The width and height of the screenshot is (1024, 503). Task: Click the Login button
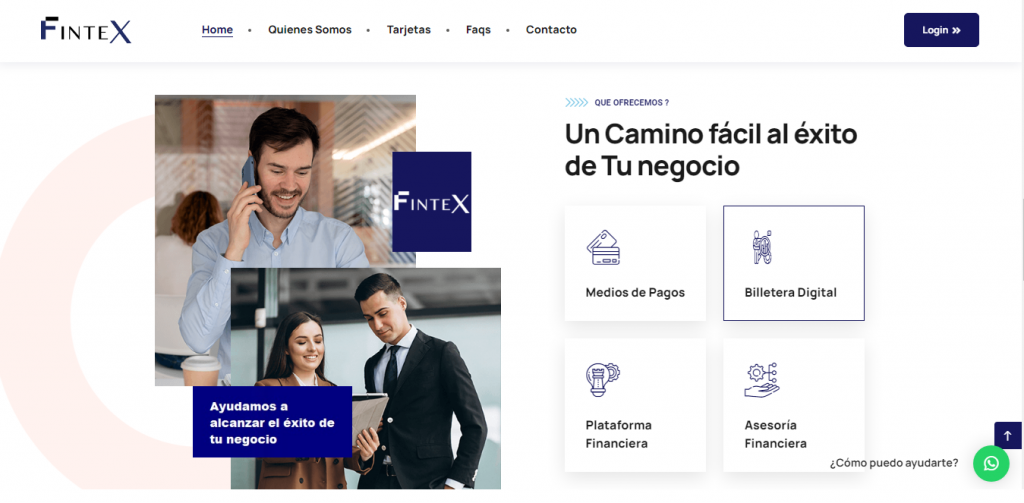[941, 30]
